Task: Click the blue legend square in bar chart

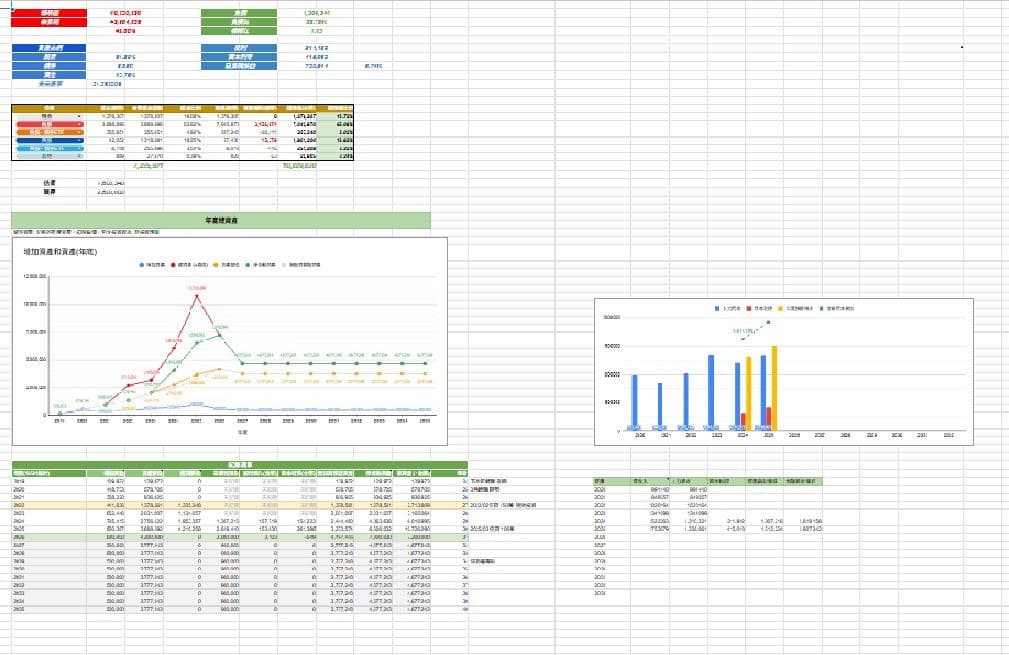Action: (x=717, y=309)
